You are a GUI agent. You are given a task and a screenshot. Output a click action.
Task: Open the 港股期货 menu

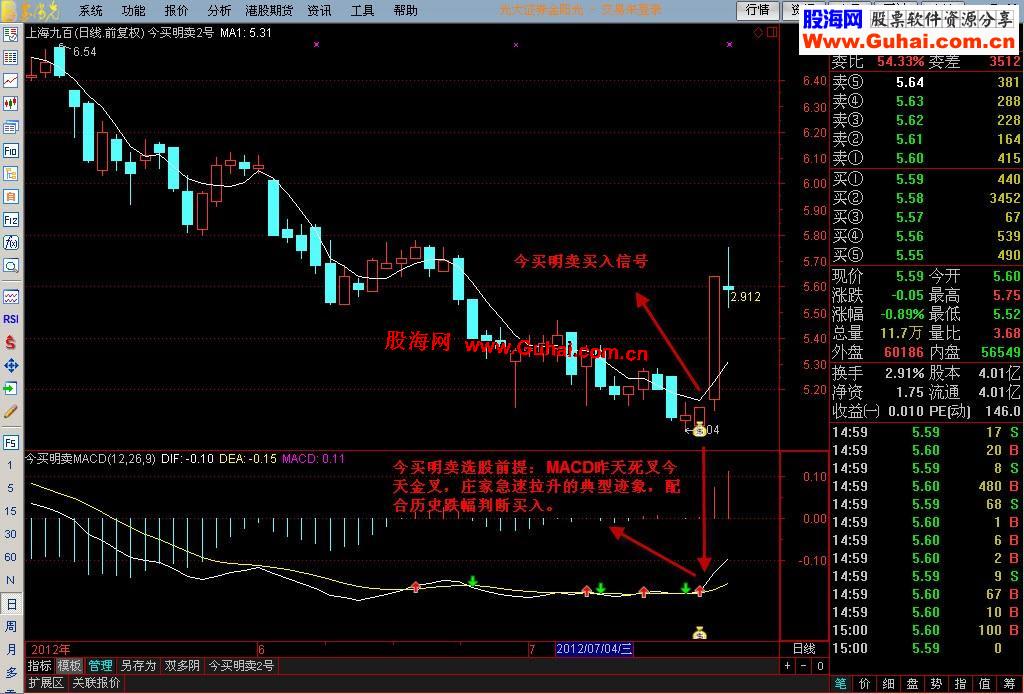[269, 10]
